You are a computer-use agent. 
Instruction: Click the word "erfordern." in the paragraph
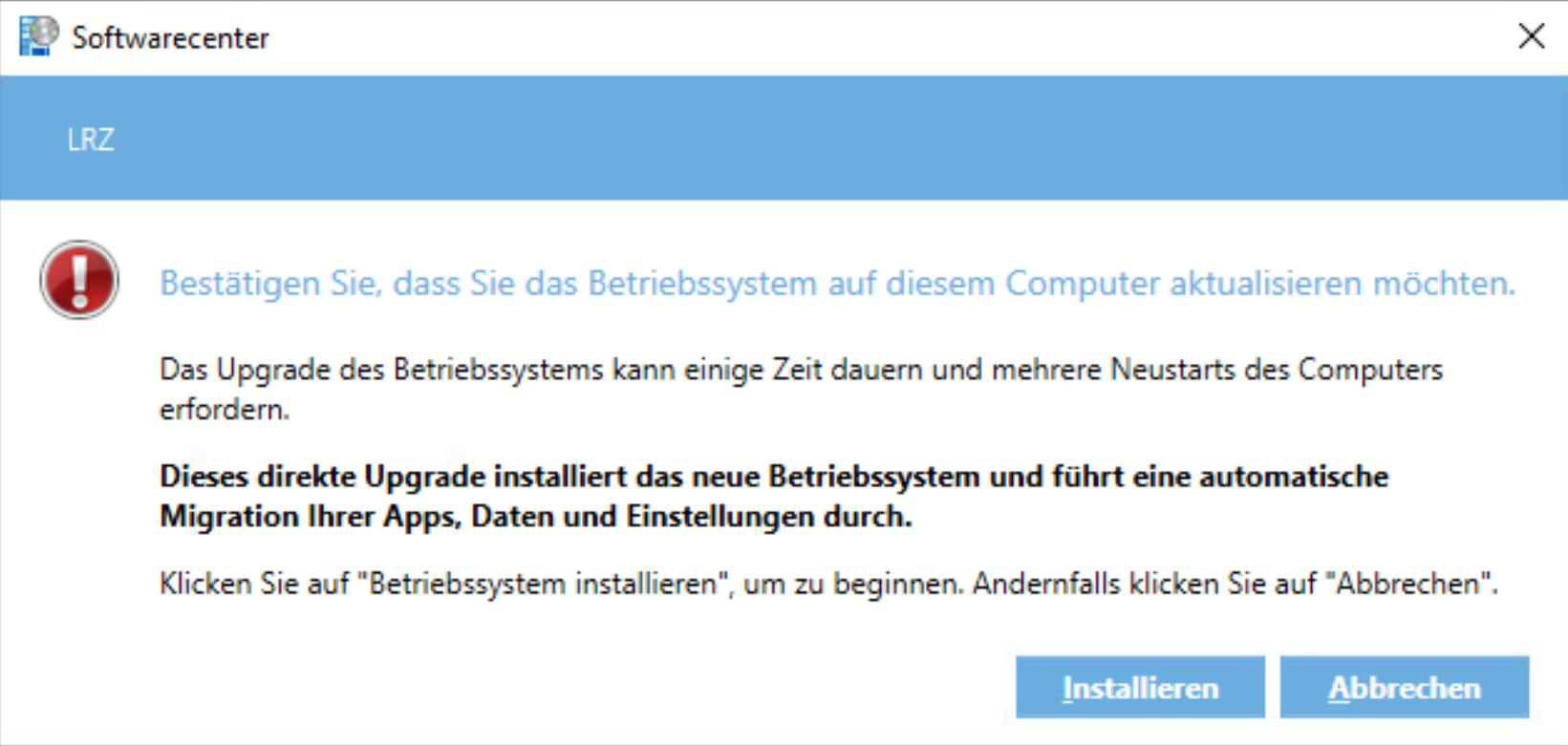pyautogui.click(x=225, y=410)
